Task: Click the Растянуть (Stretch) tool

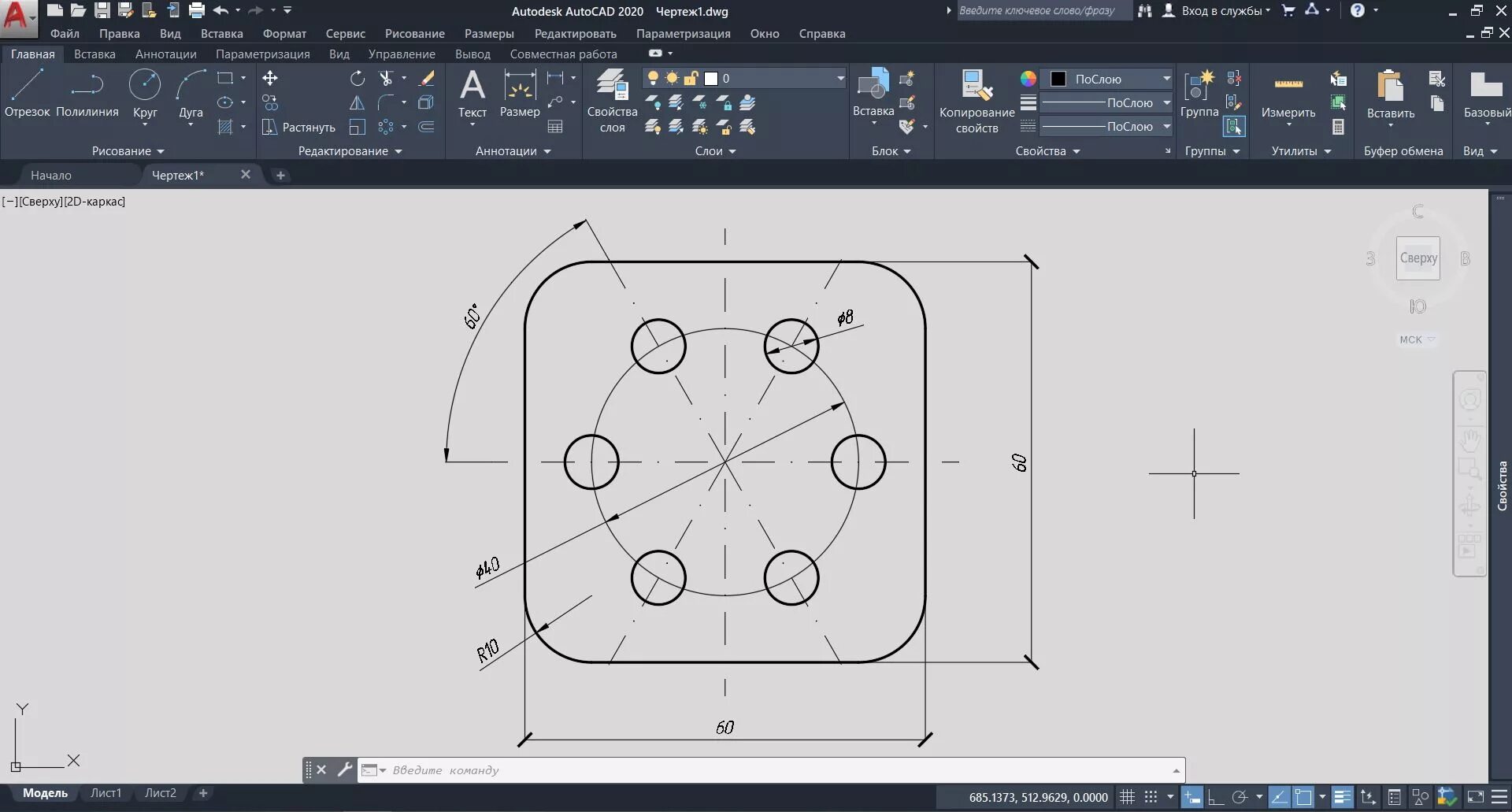Action: (x=299, y=127)
